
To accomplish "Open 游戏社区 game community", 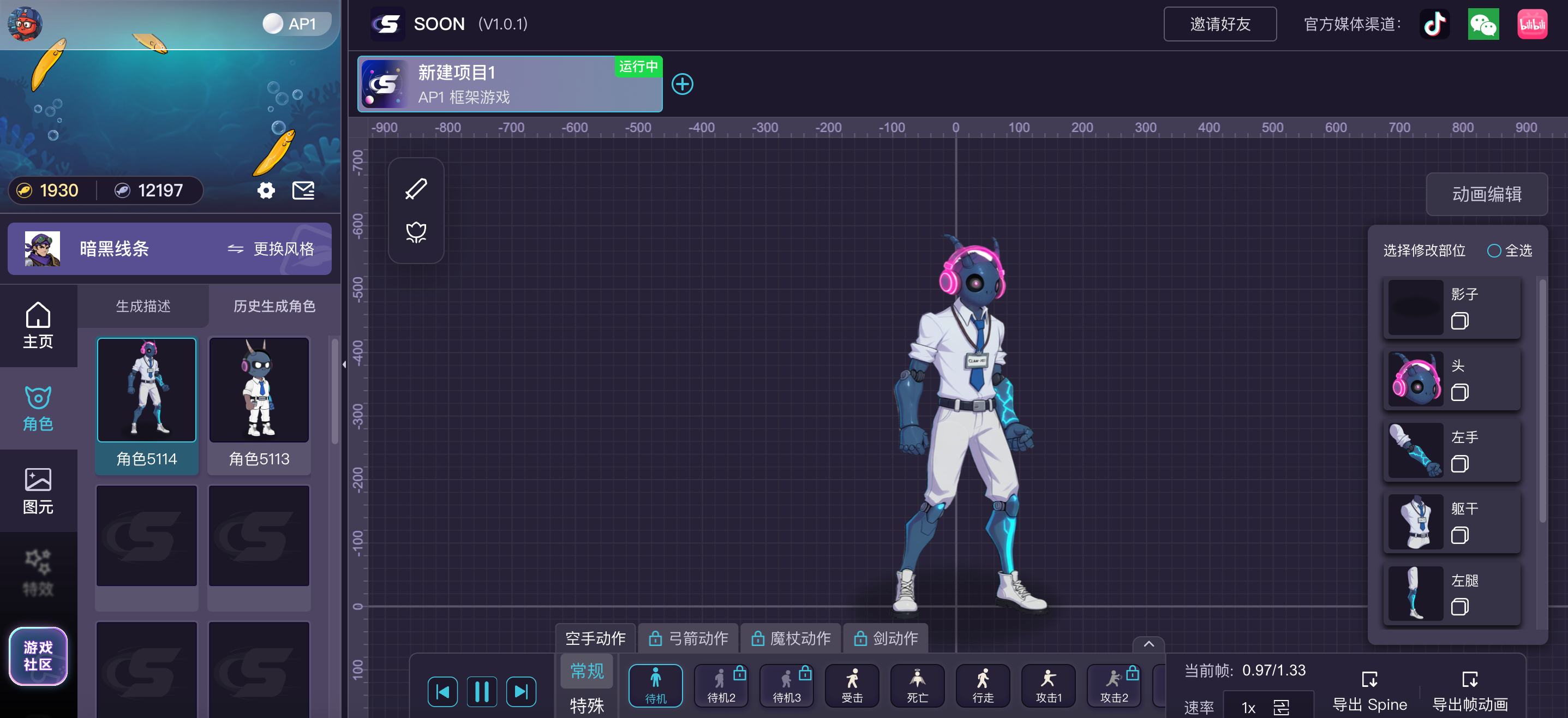I will 38,656.
